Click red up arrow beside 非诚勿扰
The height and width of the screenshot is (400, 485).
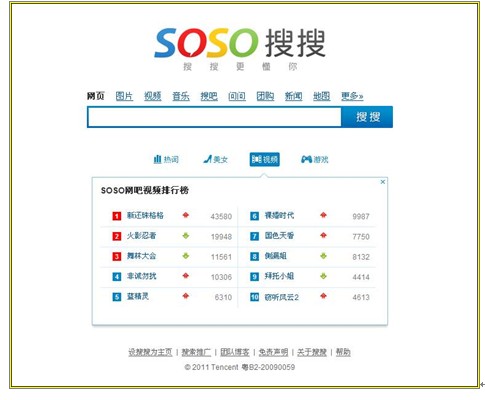[x=186, y=276]
